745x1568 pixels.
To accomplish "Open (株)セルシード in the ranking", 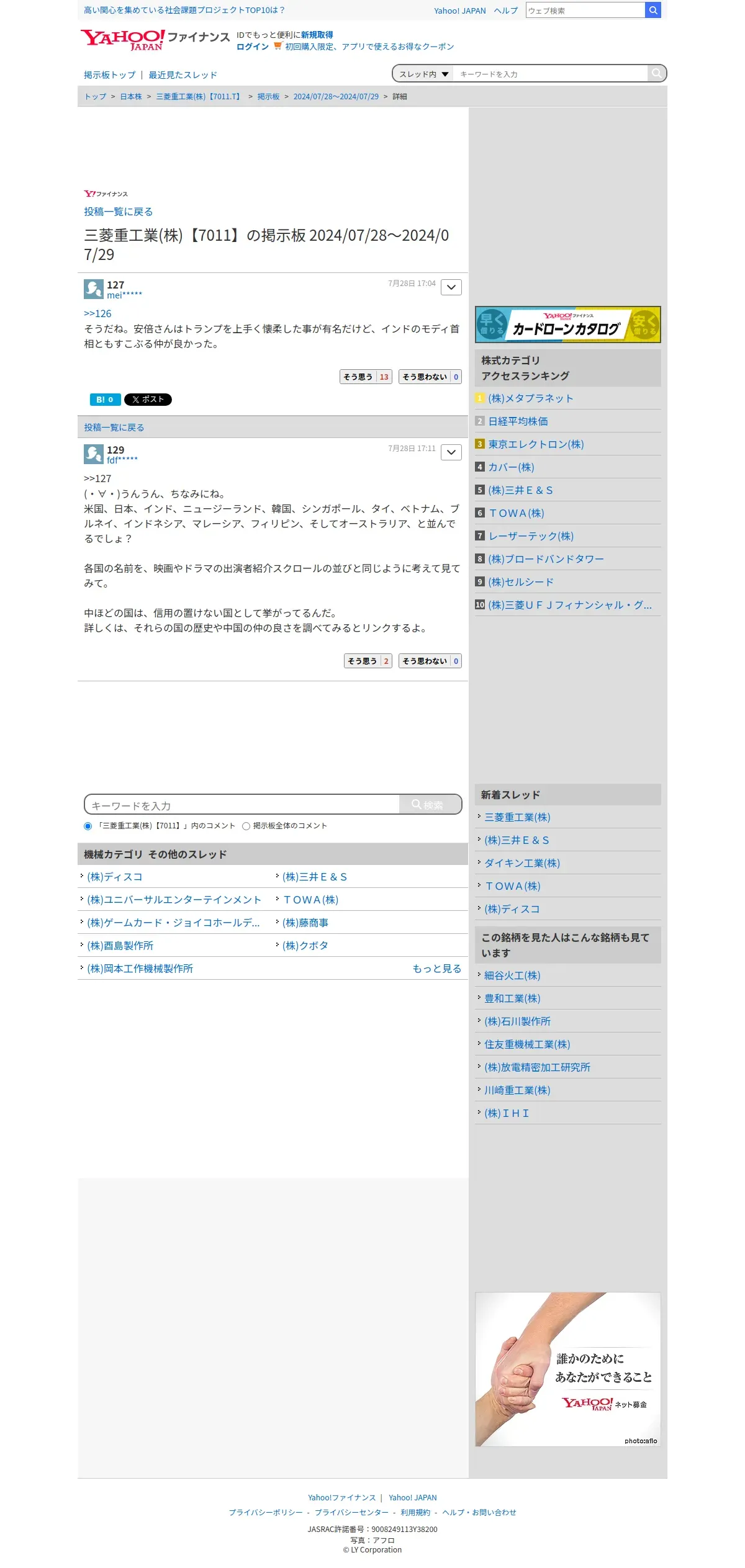I will point(521,582).
